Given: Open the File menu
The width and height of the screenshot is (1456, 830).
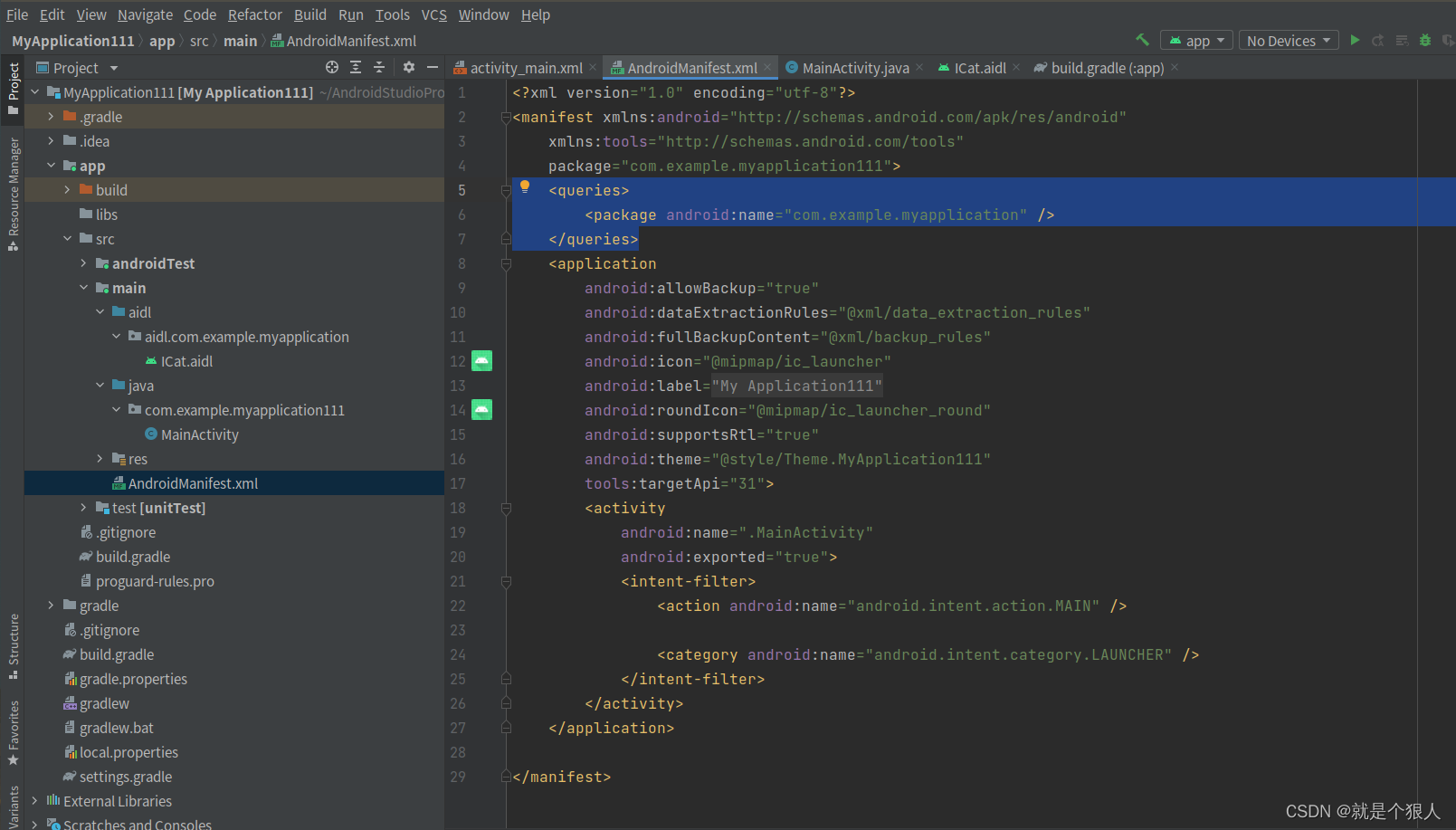Looking at the screenshot, I should 17,14.
